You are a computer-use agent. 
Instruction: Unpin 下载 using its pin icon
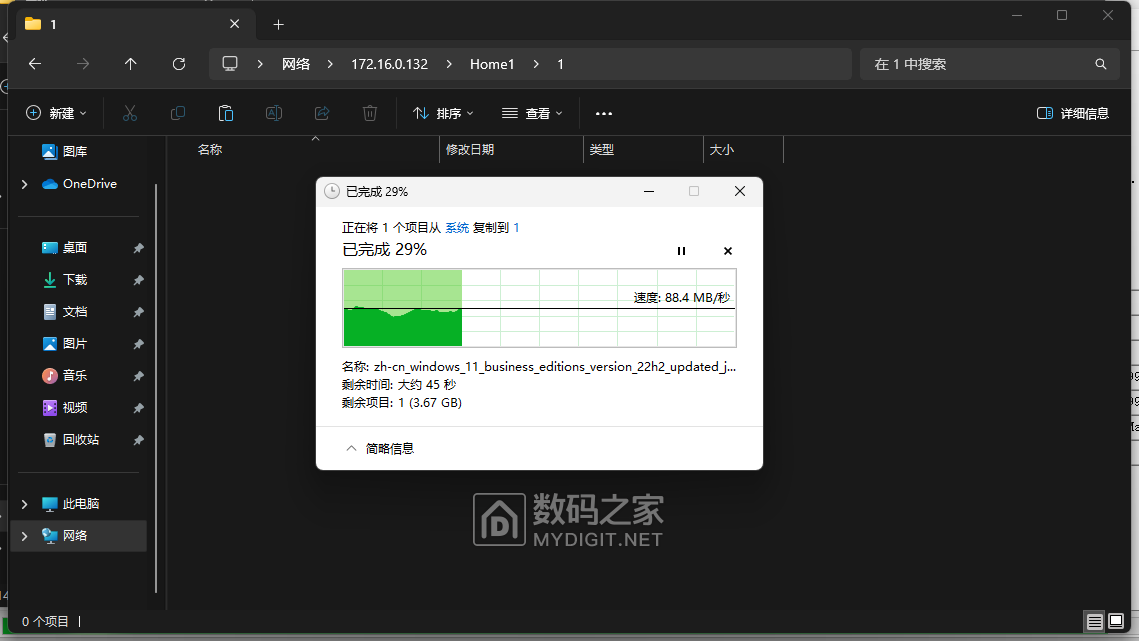138,280
